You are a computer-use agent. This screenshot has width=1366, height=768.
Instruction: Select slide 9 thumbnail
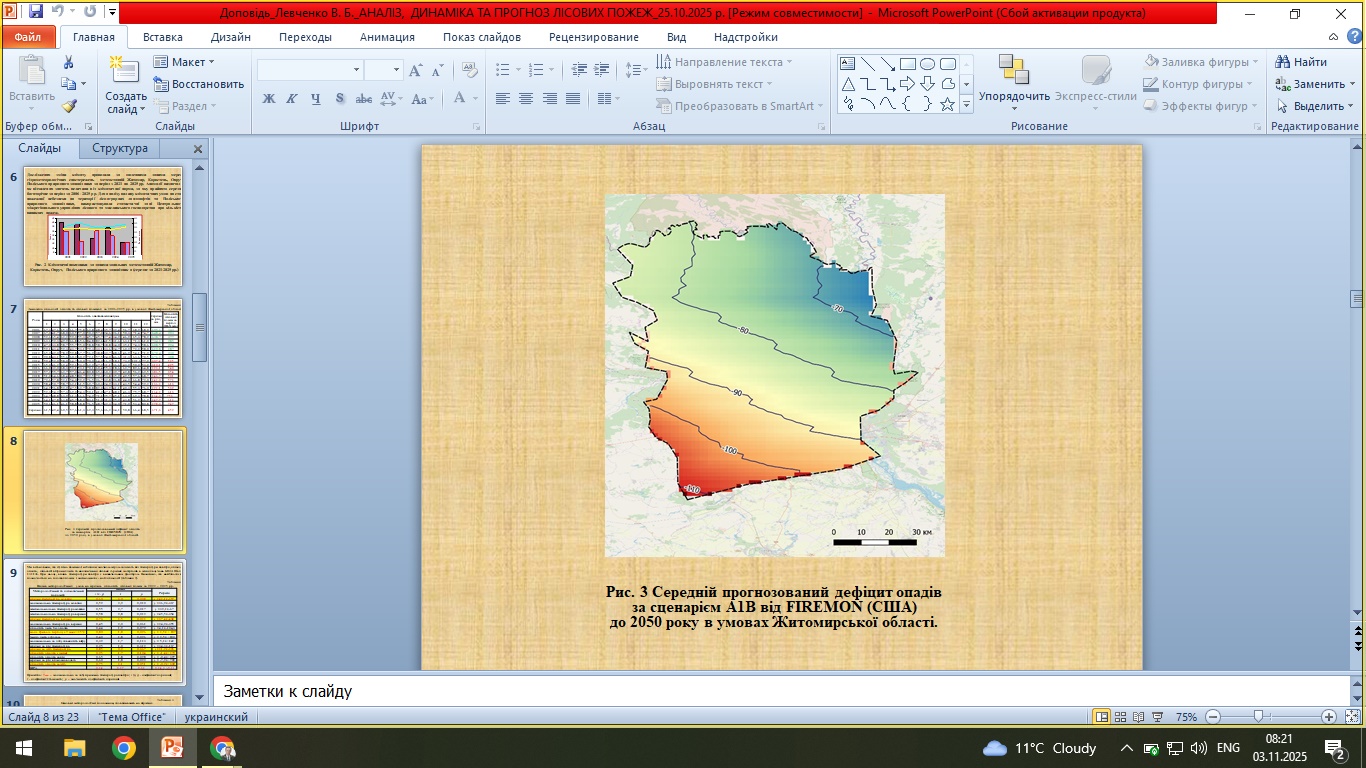coord(104,620)
